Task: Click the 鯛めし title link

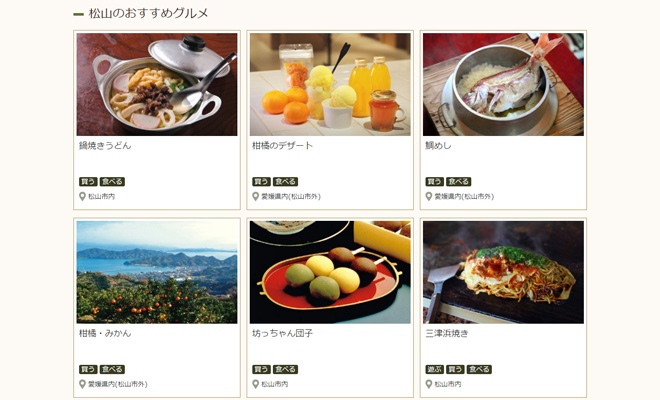Action: pyautogui.click(x=438, y=146)
